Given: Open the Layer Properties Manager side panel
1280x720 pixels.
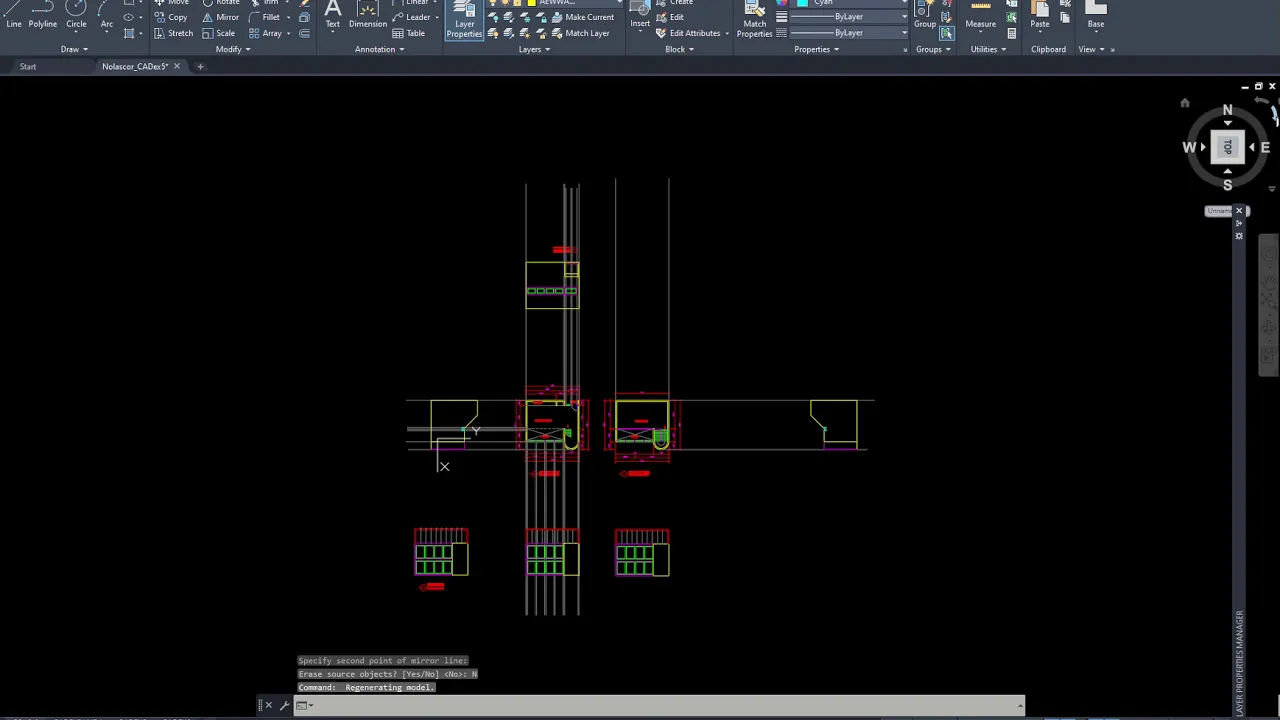Looking at the screenshot, I should tap(1240, 662).
